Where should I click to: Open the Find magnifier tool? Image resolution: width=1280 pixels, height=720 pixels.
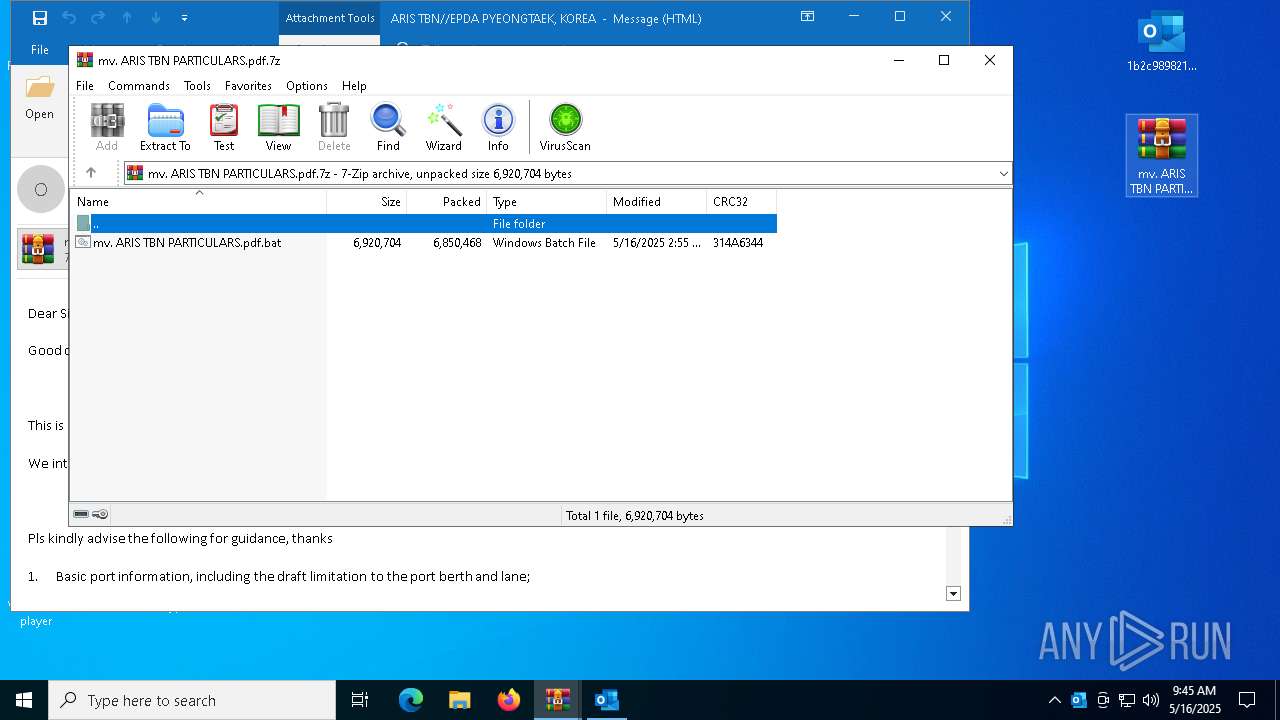pos(388,127)
